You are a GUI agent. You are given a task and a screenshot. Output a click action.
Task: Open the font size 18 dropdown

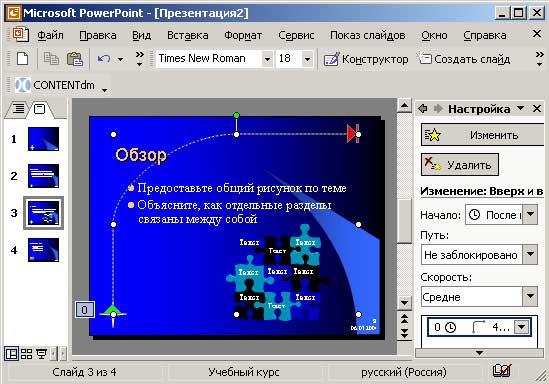coord(307,59)
